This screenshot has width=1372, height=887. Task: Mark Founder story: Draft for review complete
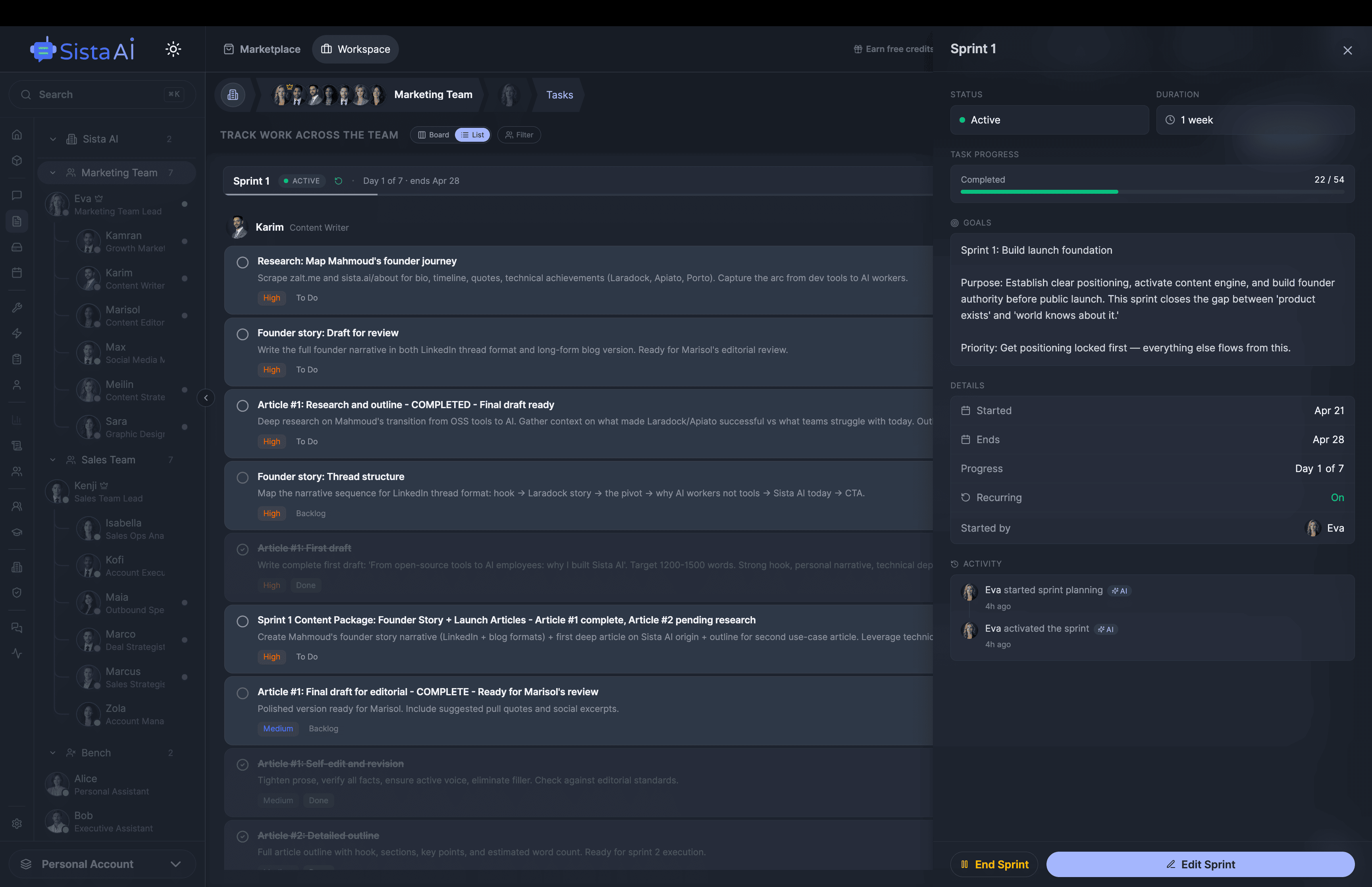pyautogui.click(x=243, y=334)
